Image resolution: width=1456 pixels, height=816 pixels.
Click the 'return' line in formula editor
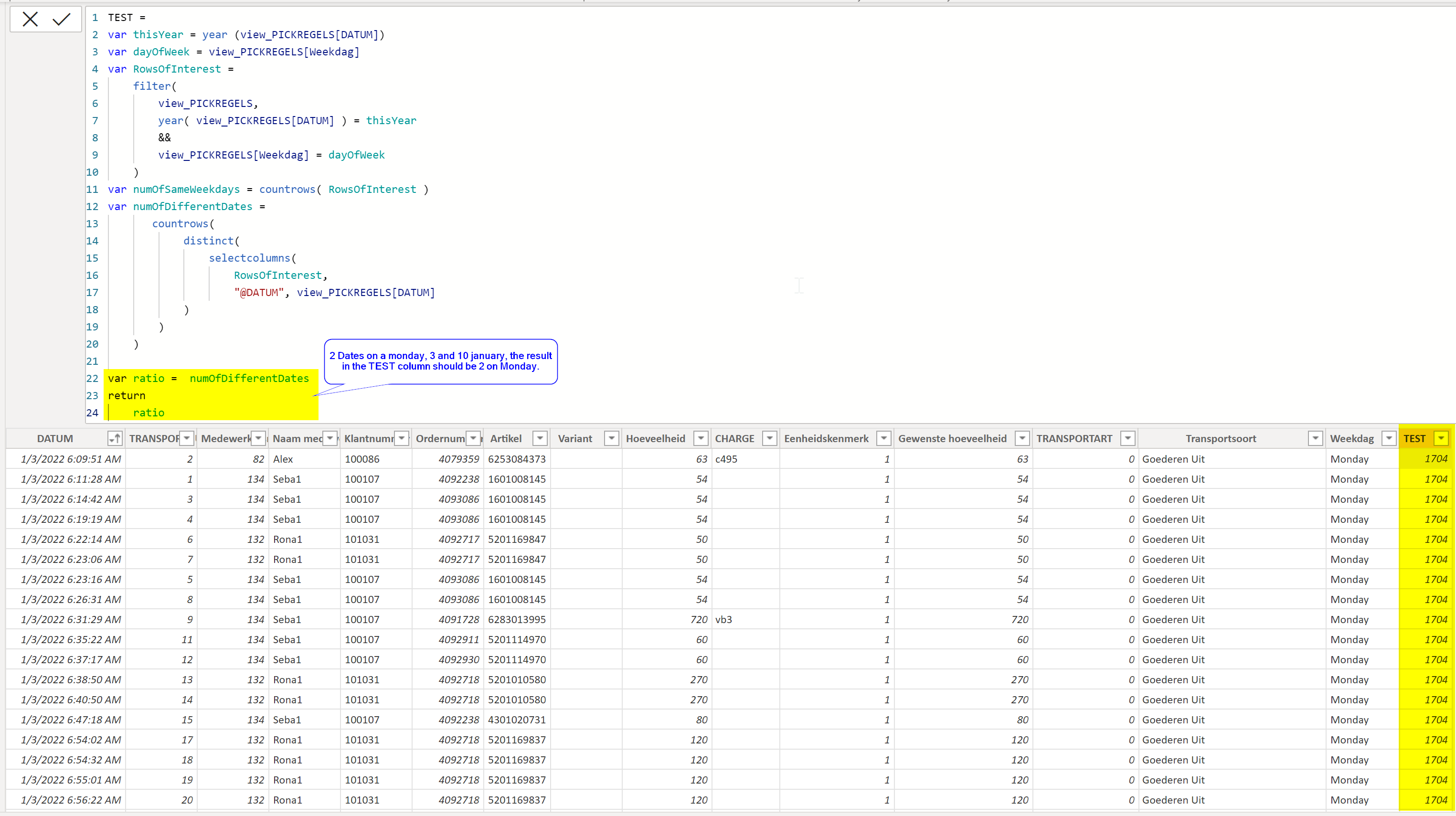pyautogui.click(x=127, y=395)
